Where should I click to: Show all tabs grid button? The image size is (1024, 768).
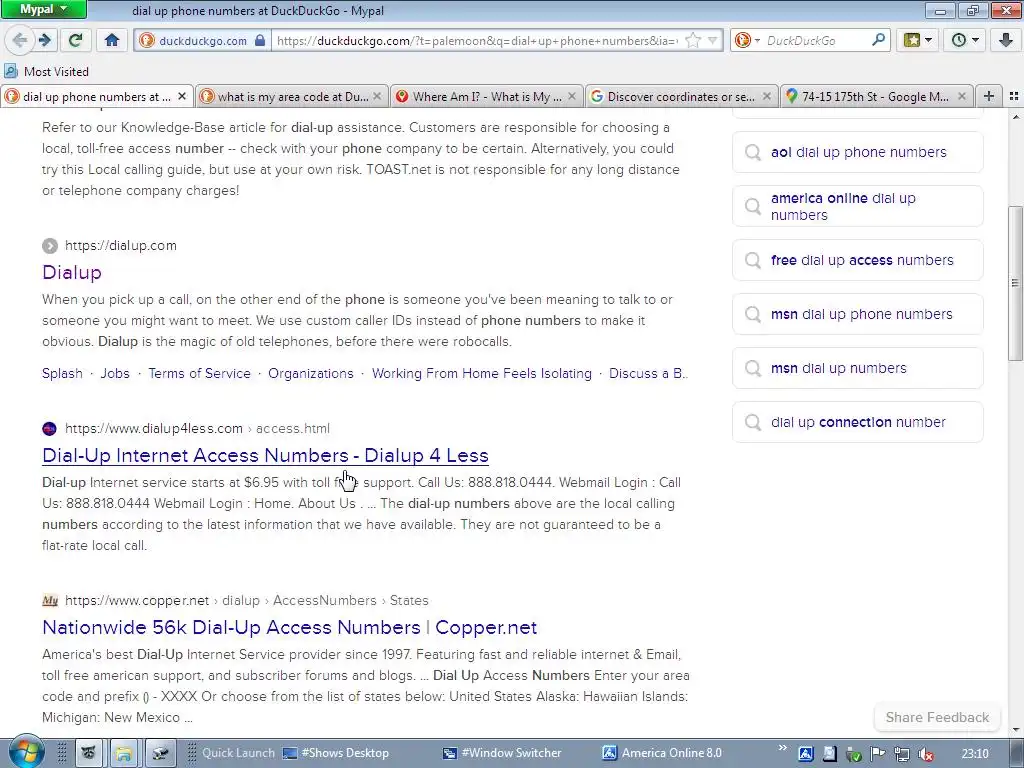1014,97
